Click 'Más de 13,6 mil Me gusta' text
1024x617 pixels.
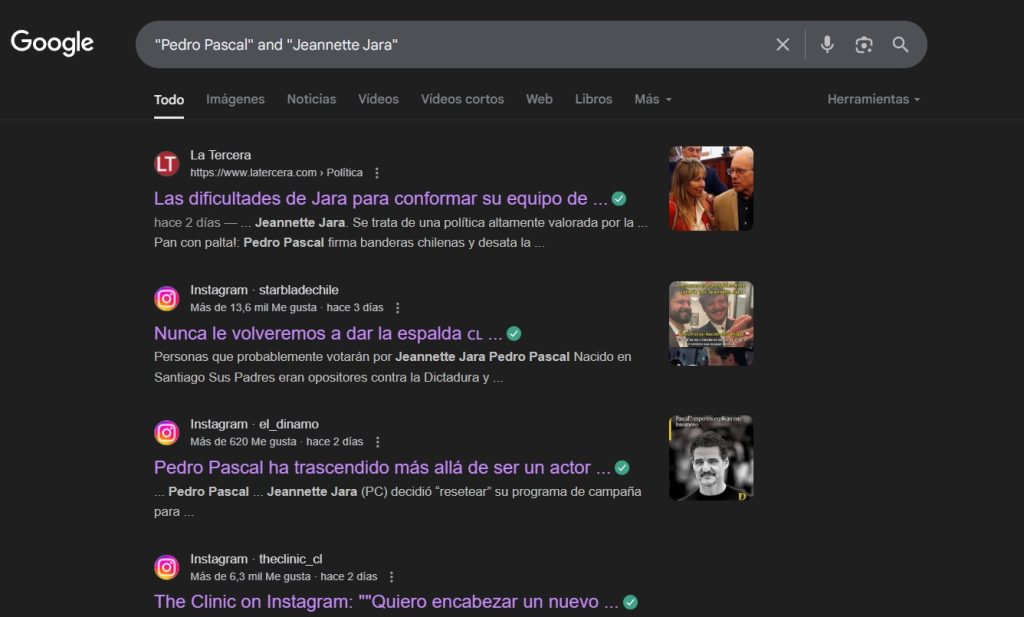point(253,308)
